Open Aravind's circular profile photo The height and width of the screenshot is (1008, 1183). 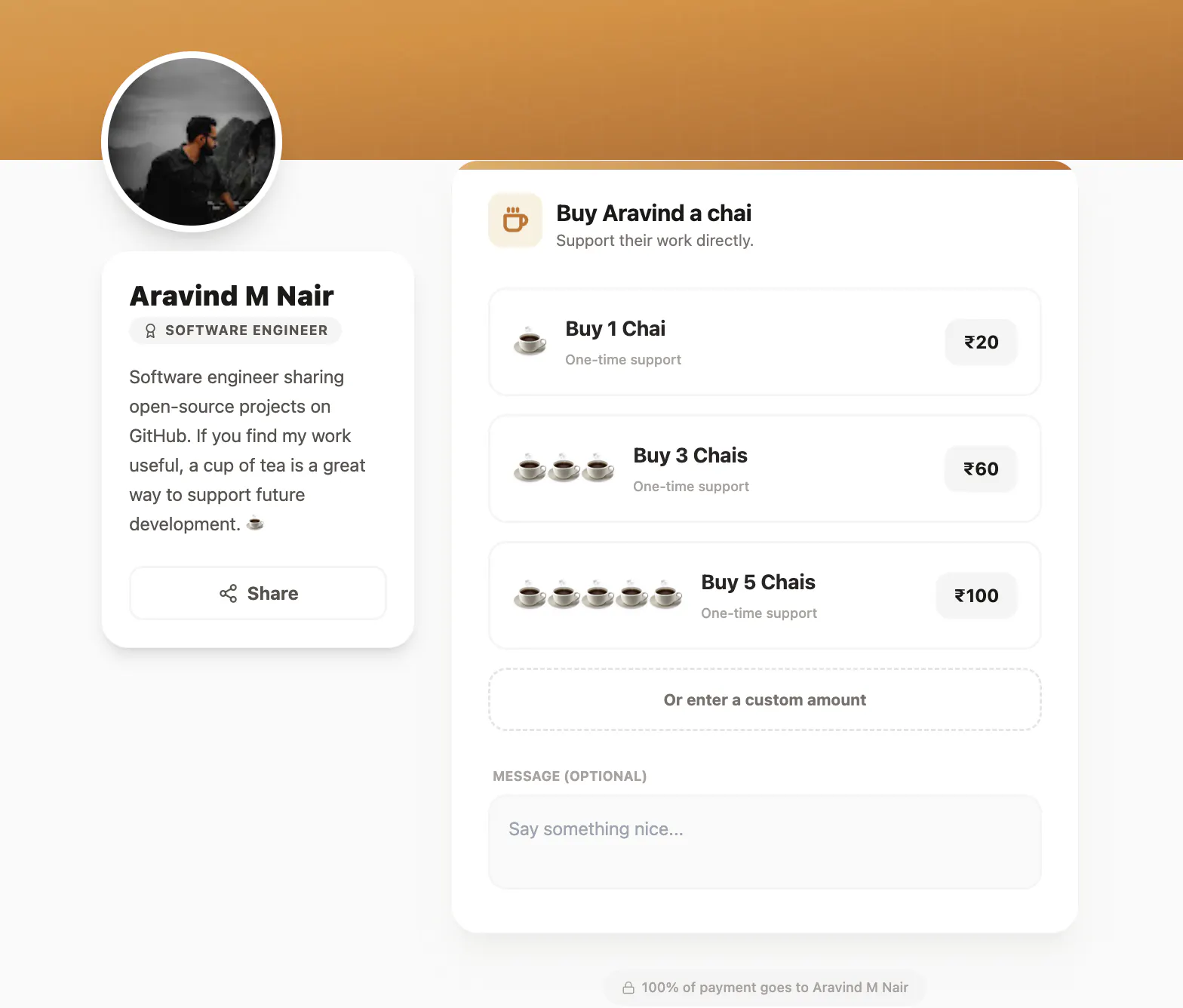192,142
